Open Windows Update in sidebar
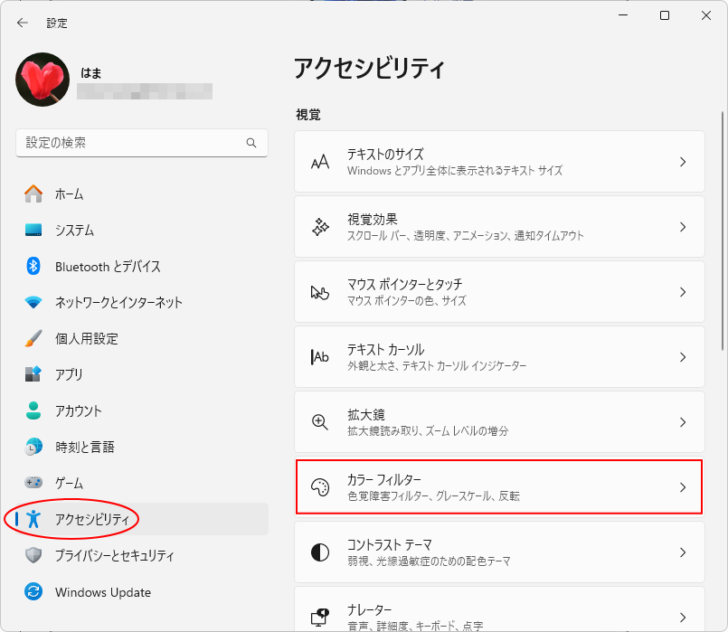The image size is (728, 632). [x=142, y=592]
